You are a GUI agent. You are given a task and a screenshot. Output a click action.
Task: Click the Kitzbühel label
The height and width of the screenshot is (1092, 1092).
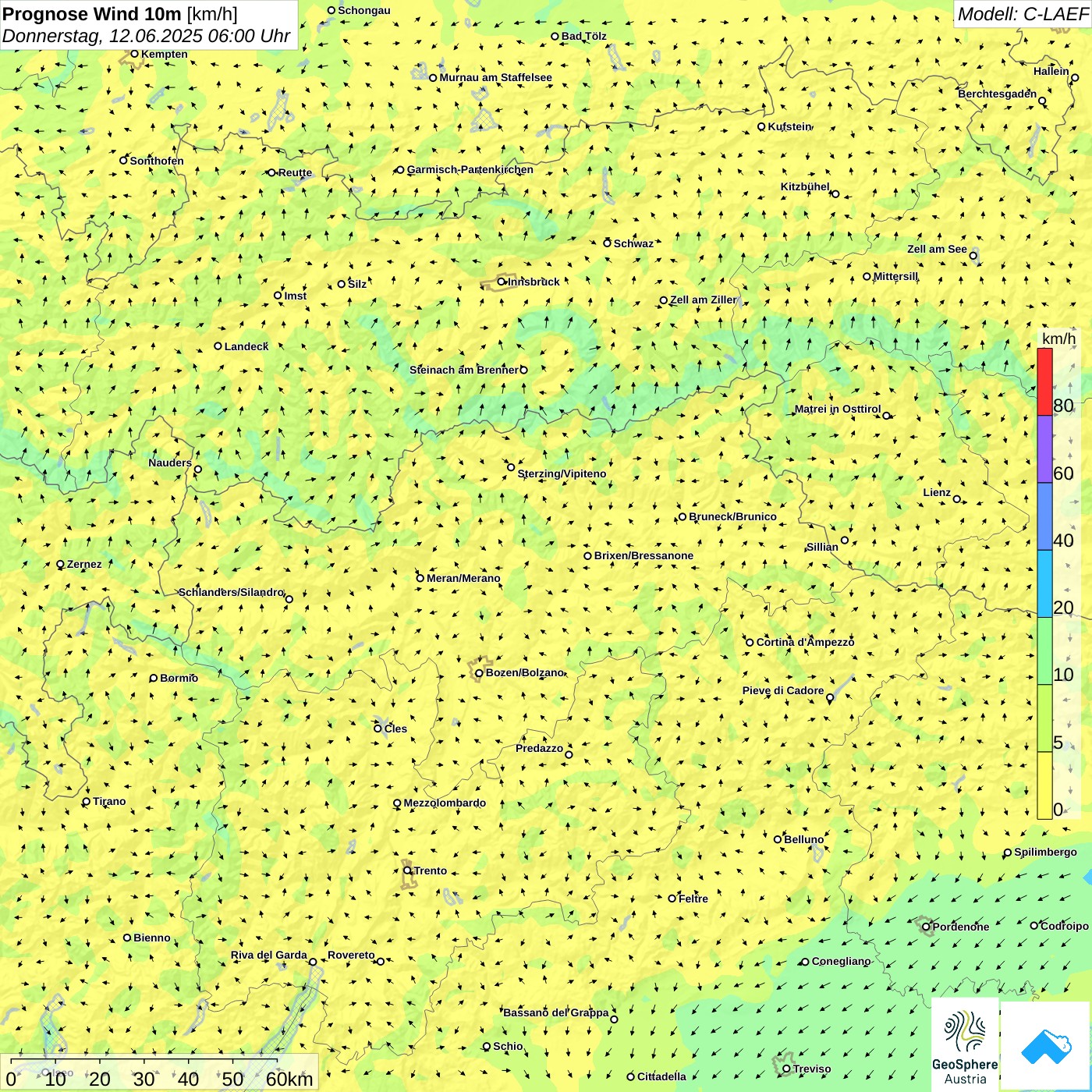(x=805, y=186)
